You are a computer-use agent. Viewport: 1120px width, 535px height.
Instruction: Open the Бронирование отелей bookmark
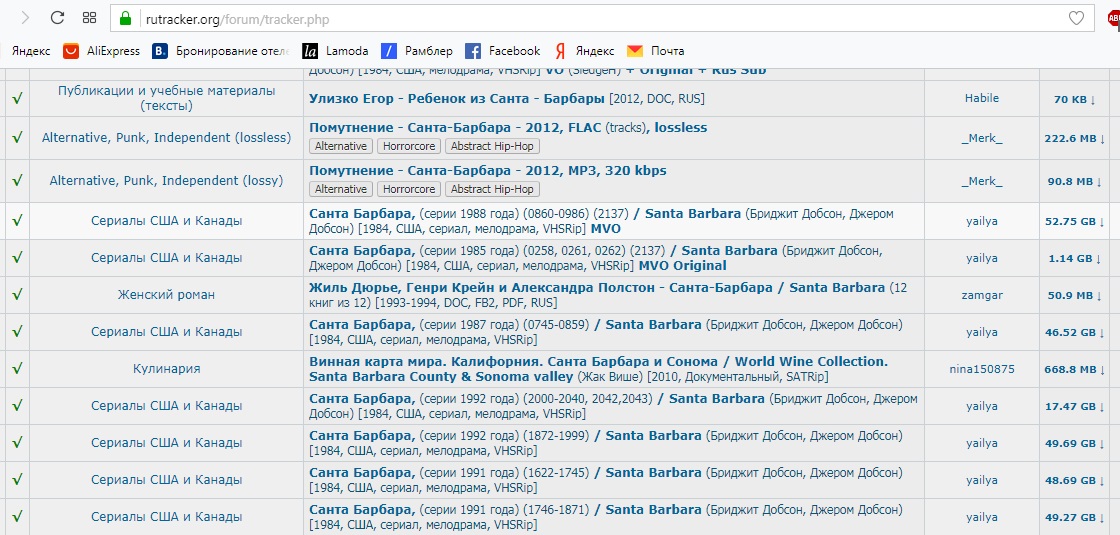click(x=221, y=51)
